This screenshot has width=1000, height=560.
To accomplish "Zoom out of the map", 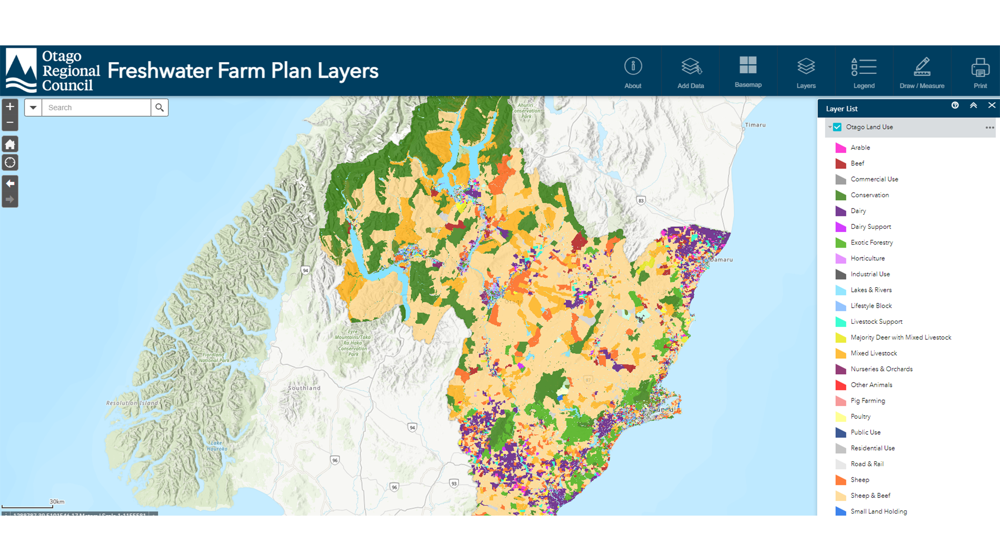I will click(x=10, y=122).
